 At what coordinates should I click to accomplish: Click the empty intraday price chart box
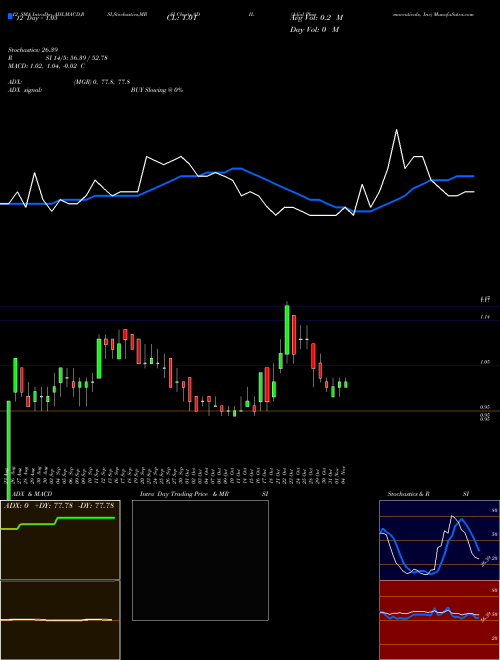(x=200, y=560)
